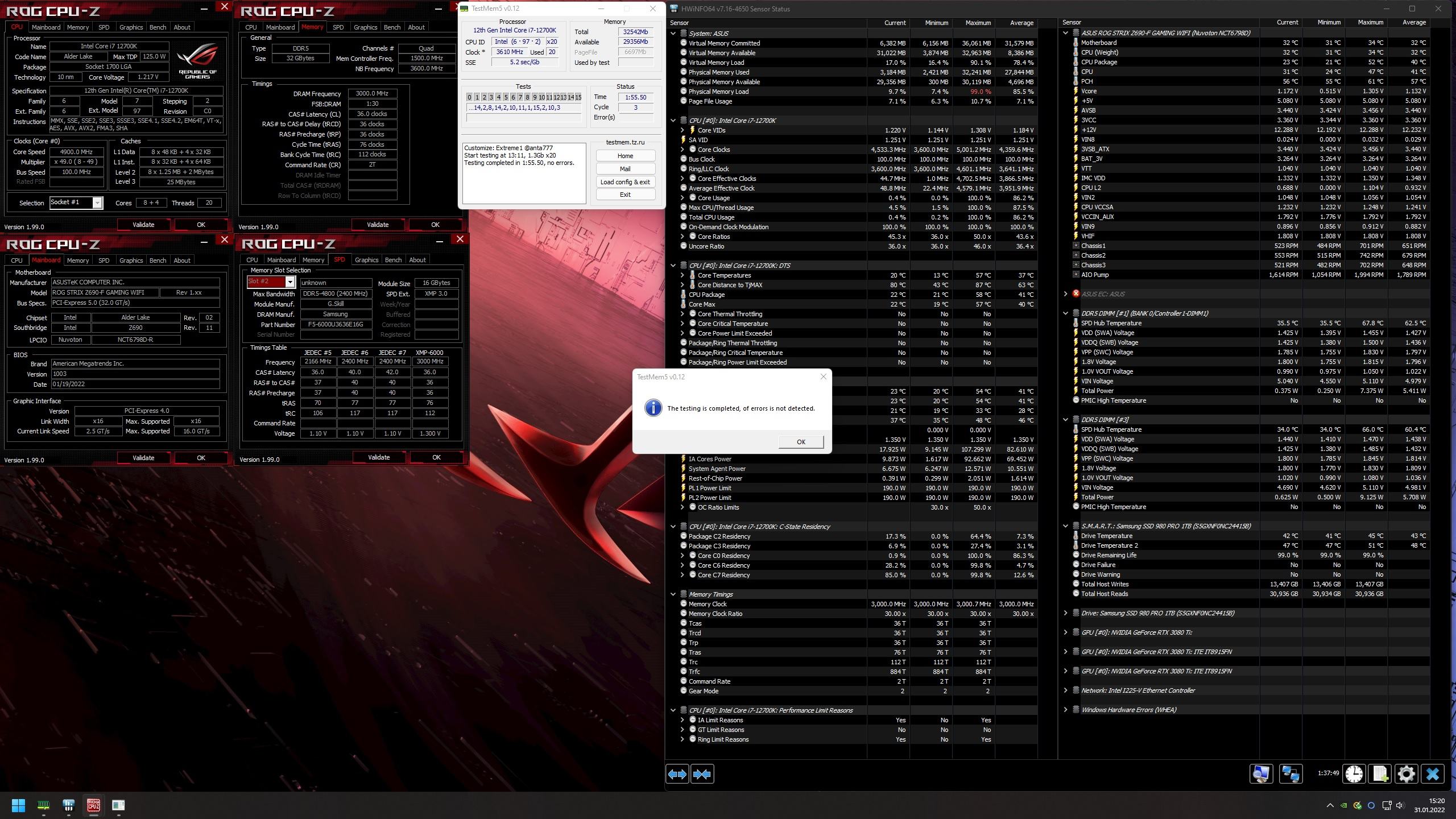Screen dimensions: 1456x819
Task: Collapse System: ASUS sensor group
Action: point(673,34)
